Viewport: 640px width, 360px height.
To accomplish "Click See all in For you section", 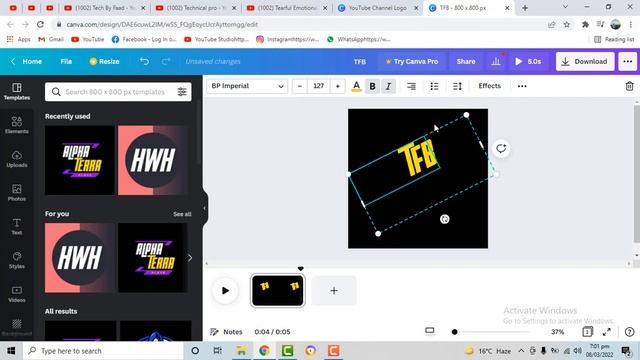I will click(x=182, y=214).
